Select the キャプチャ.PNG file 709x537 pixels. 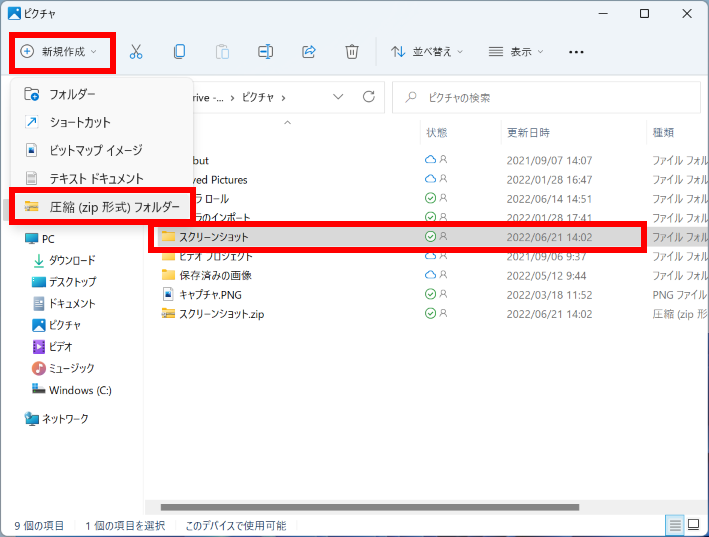tap(210, 295)
